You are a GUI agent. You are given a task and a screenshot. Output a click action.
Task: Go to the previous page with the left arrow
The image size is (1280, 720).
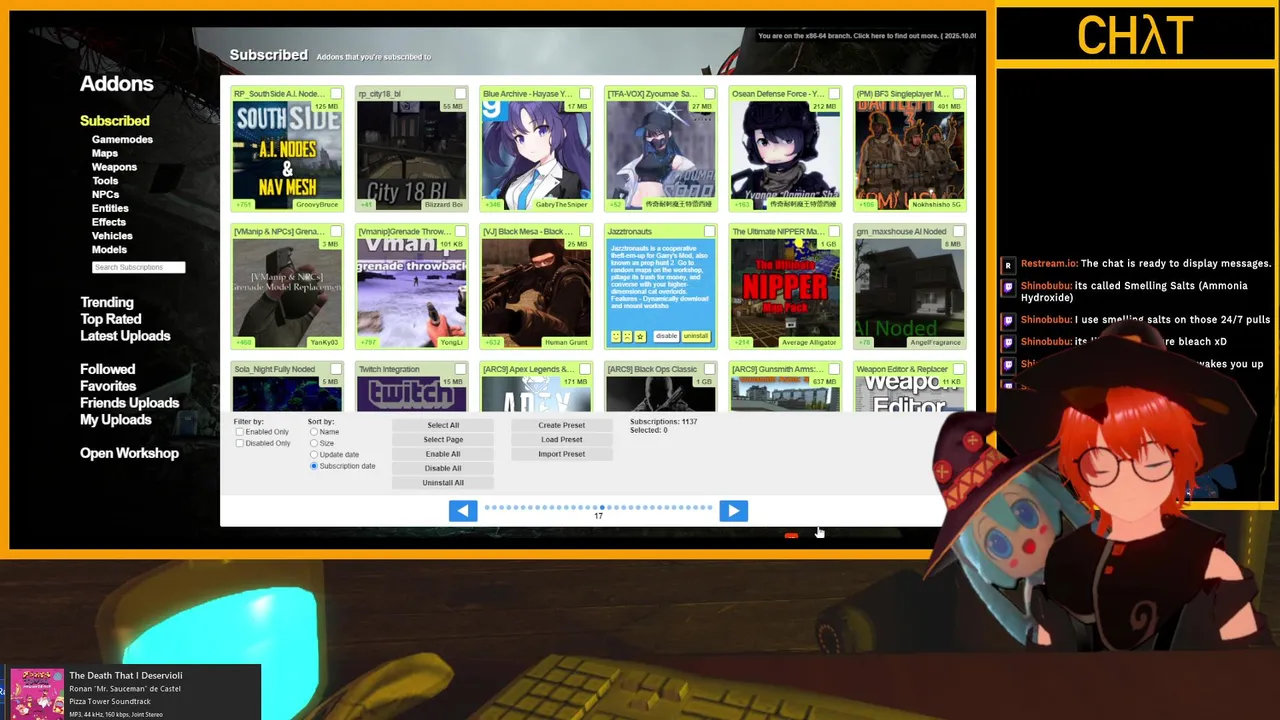[x=463, y=511]
